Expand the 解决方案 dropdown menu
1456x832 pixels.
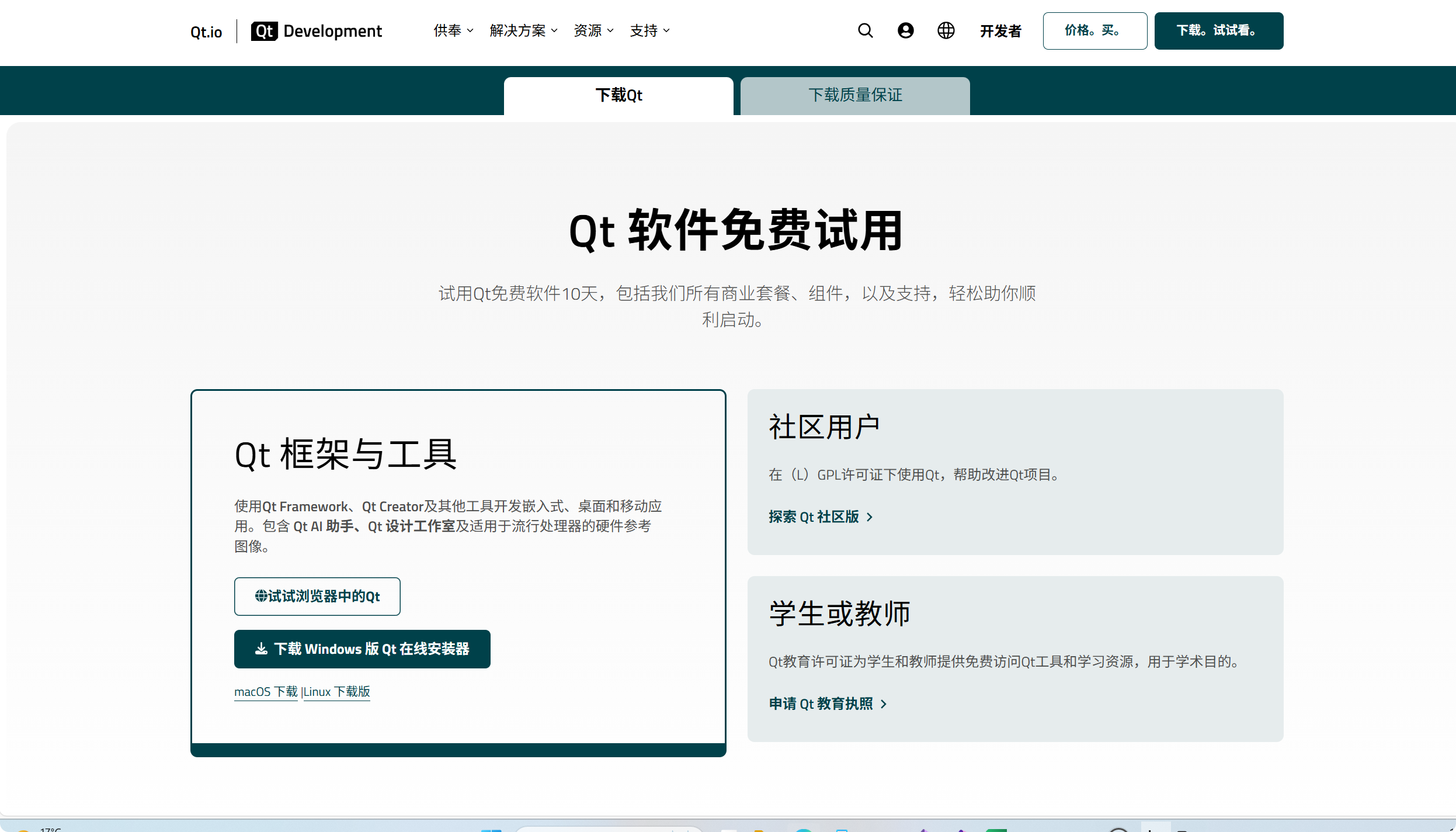(x=523, y=31)
